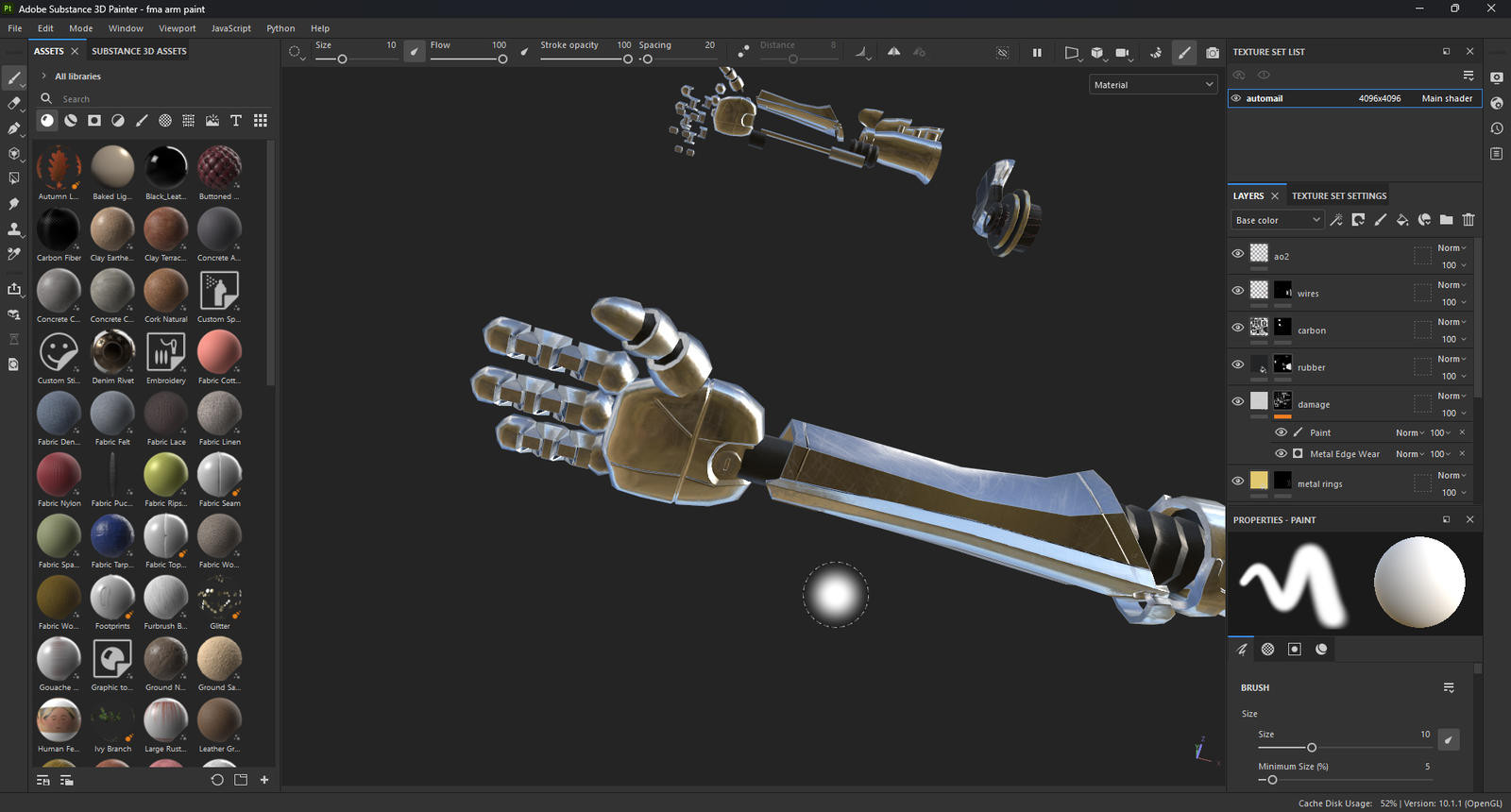
Task: Filter assets by text/fonts icon
Action: tap(236, 121)
